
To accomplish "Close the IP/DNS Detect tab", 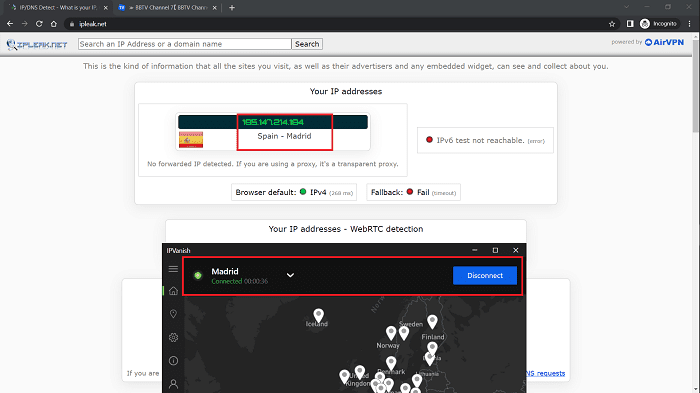I will tap(106, 8).
